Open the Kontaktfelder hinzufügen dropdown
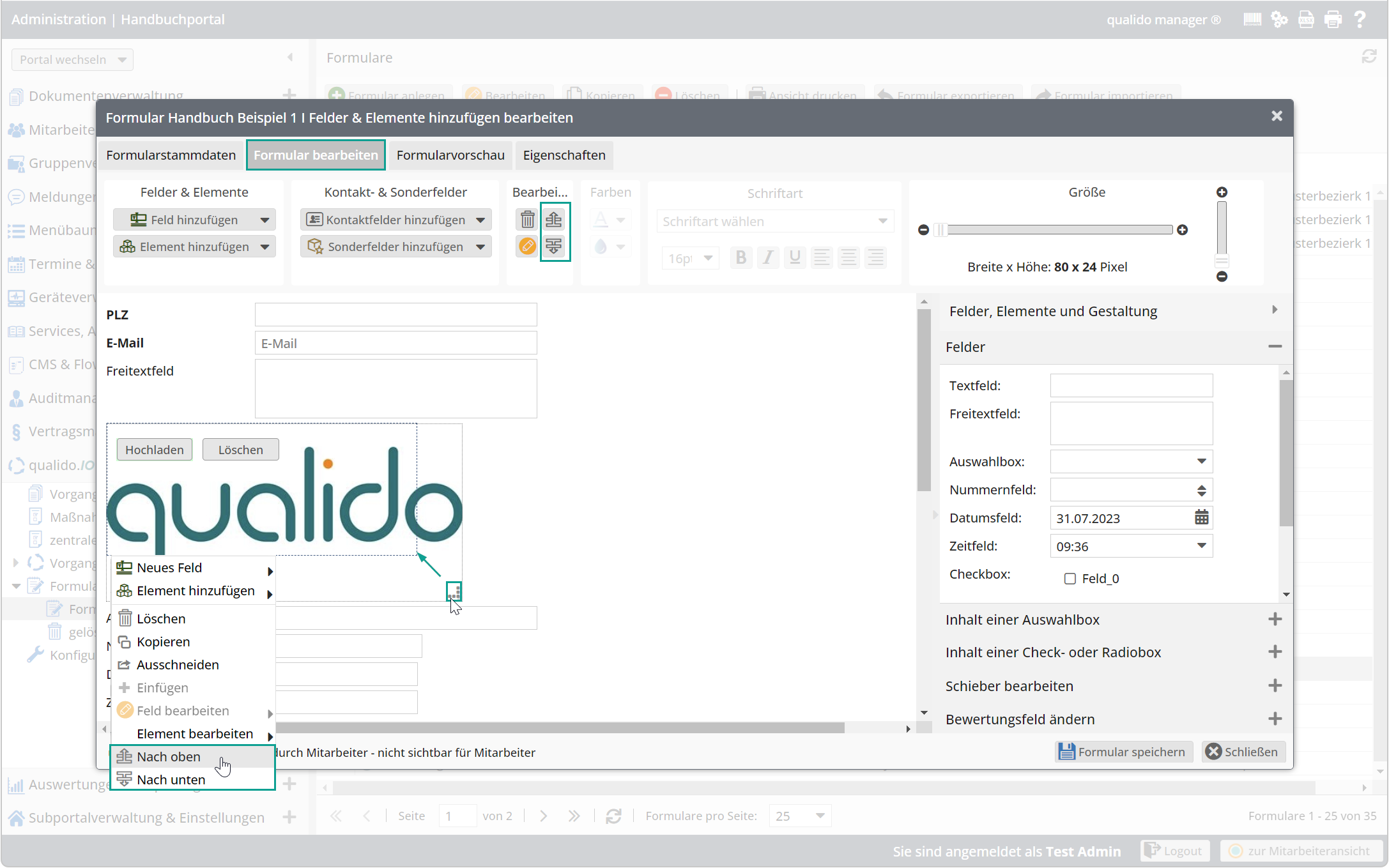 [x=395, y=220]
